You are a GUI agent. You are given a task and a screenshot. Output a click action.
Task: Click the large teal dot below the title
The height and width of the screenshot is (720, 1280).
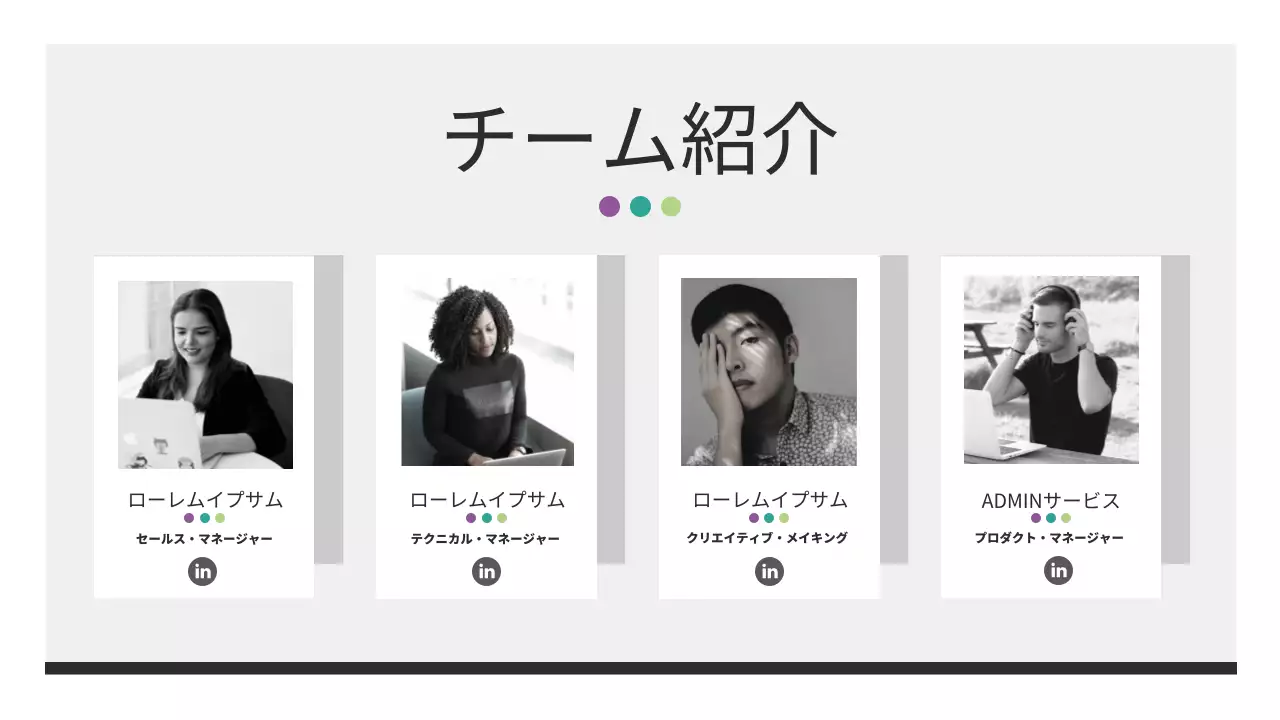640,207
